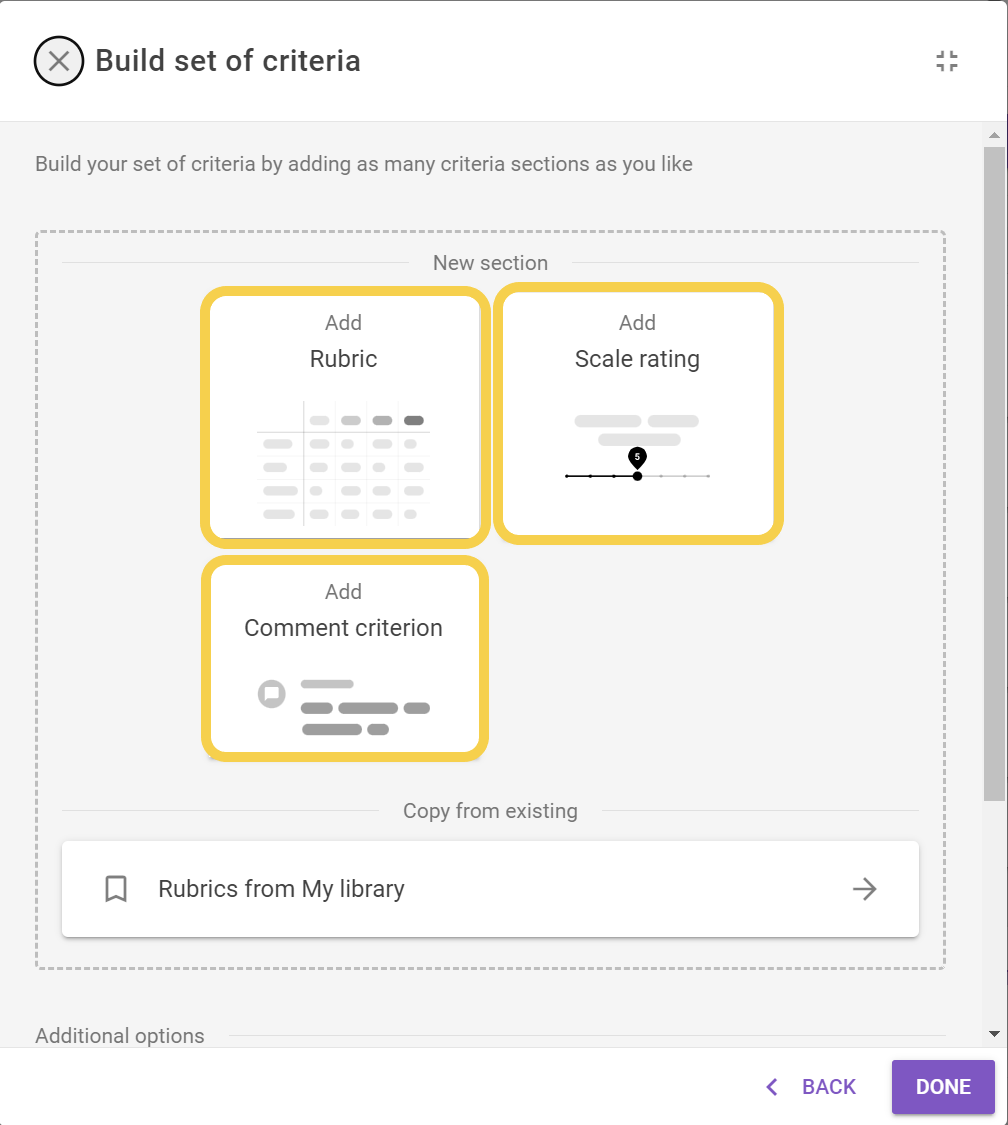Click the purple chevron left of BACK
The height and width of the screenshot is (1125, 1008).
tap(771, 1087)
